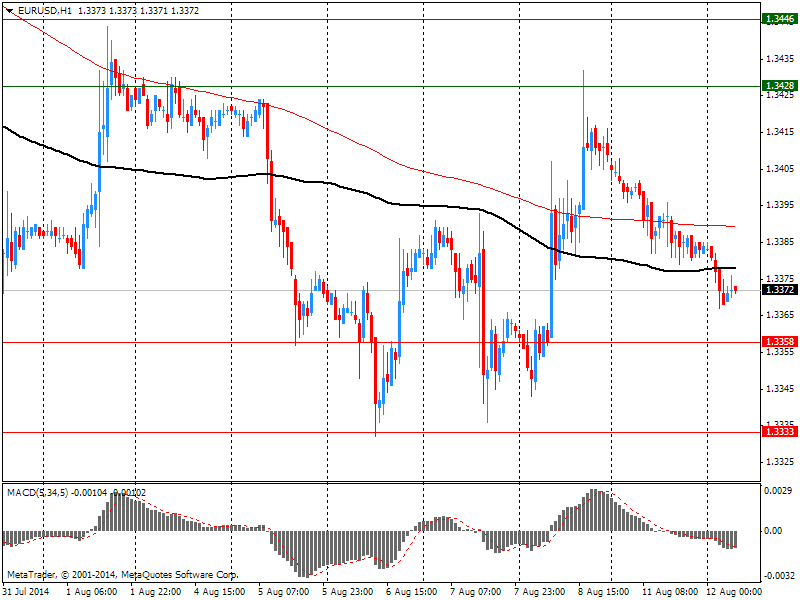Click the green 1.3446 price level label
Viewport: 800px width, 600px height.
click(780, 19)
